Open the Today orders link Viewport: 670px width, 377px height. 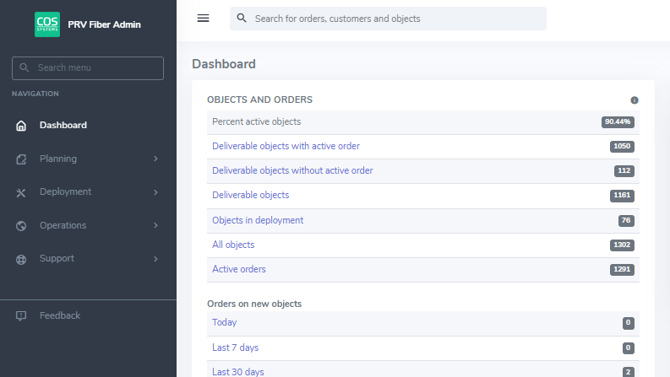(224, 322)
